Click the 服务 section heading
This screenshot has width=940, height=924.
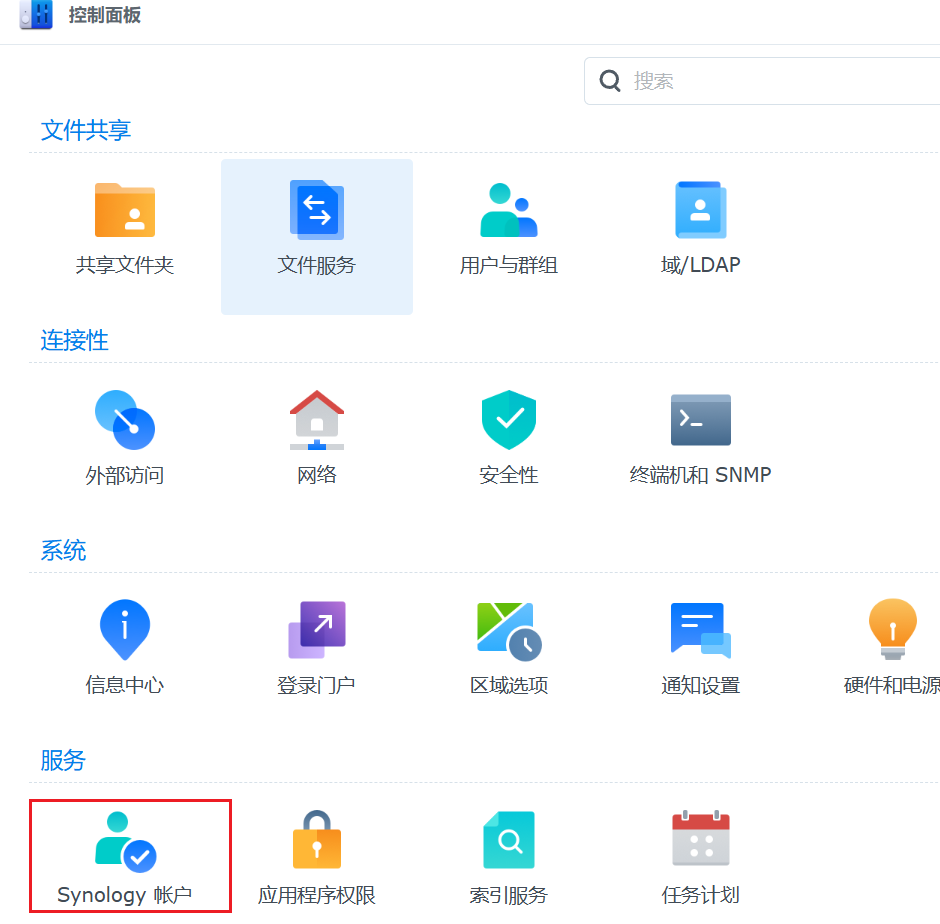(x=63, y=760)
